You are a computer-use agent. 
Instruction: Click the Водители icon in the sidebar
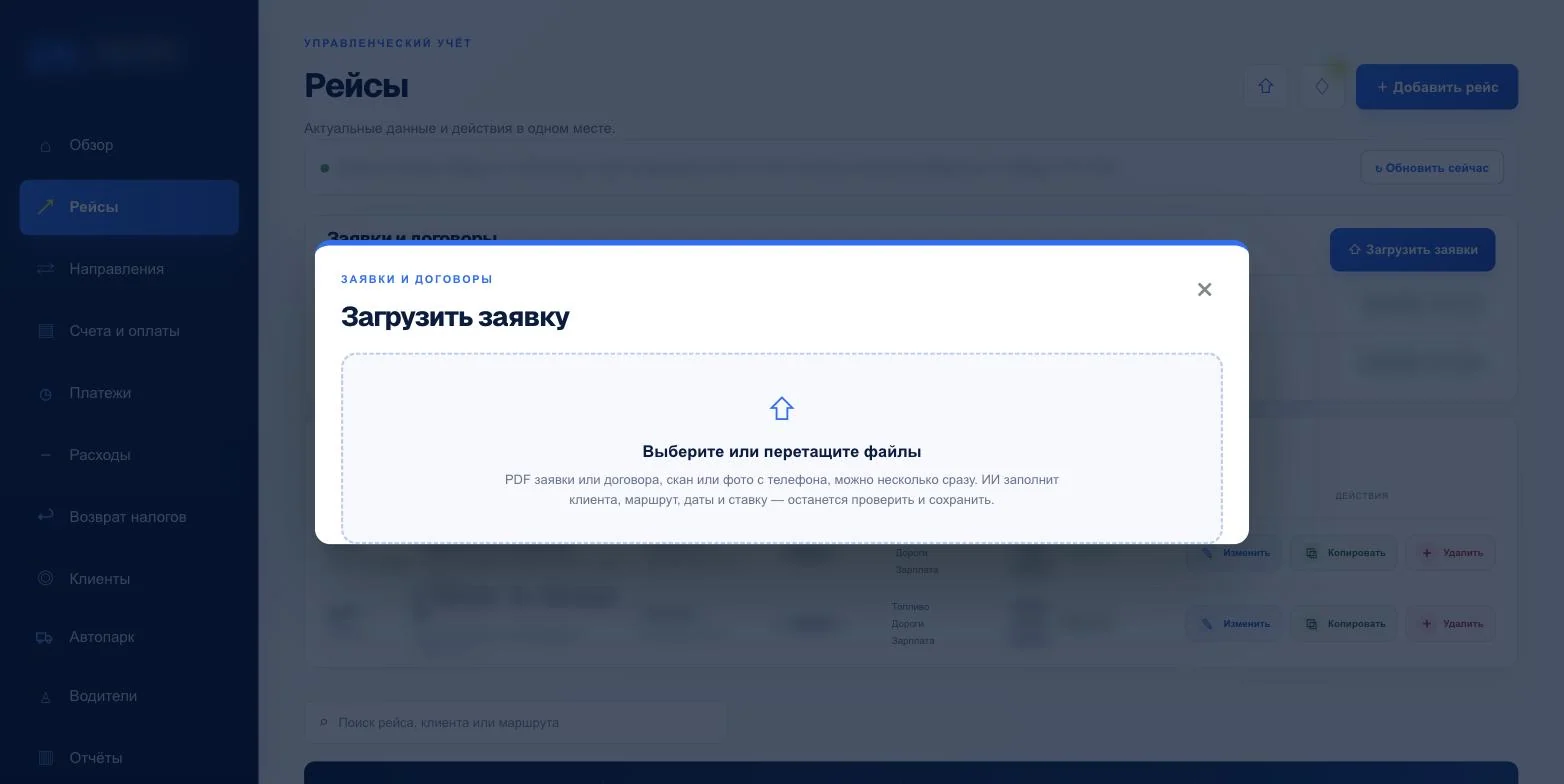[x=45, y=697]
